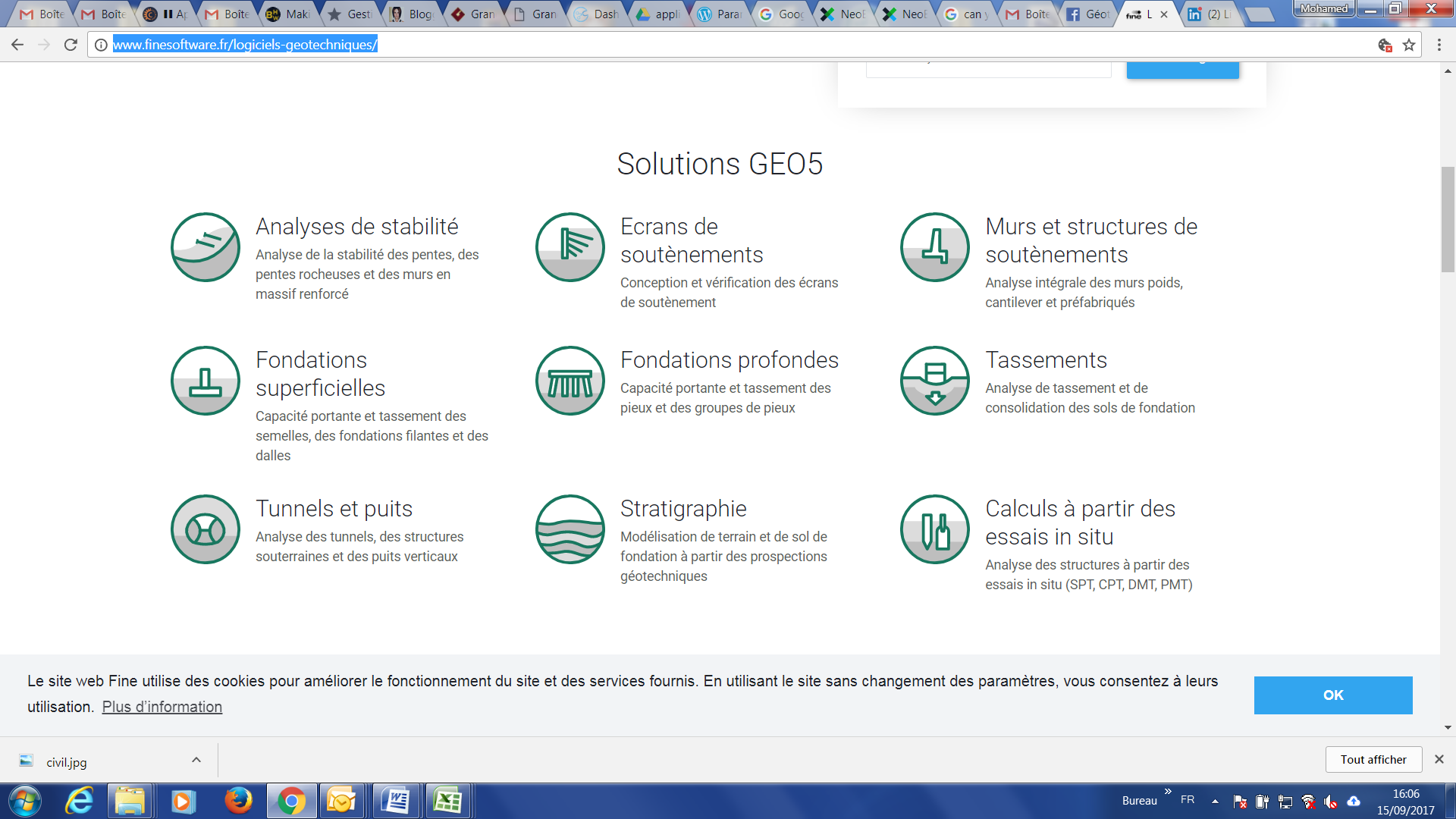This screenshot has height=819, width=1456.
Task: Switch to the Facebook Géot tab
Action: [1088, 14]
